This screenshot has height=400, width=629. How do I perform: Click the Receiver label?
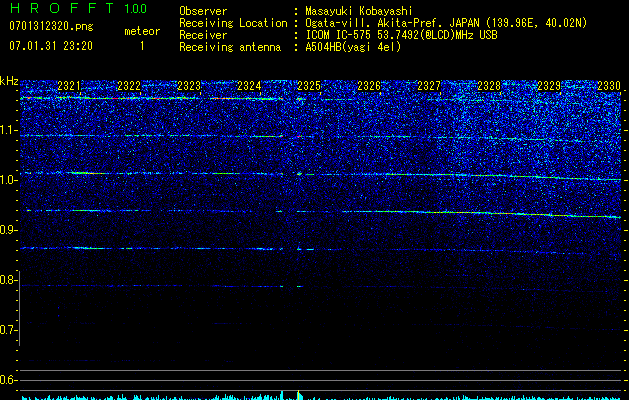point(203,35)
